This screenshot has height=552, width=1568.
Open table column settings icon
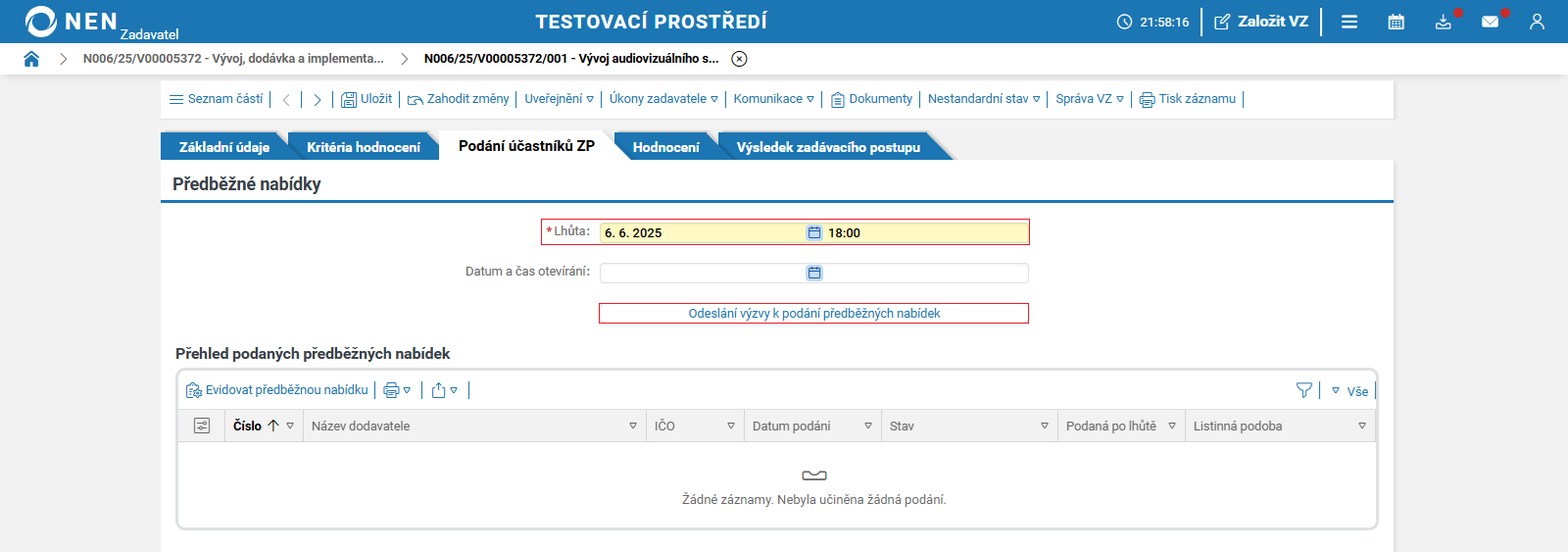(x=202, y=426)
